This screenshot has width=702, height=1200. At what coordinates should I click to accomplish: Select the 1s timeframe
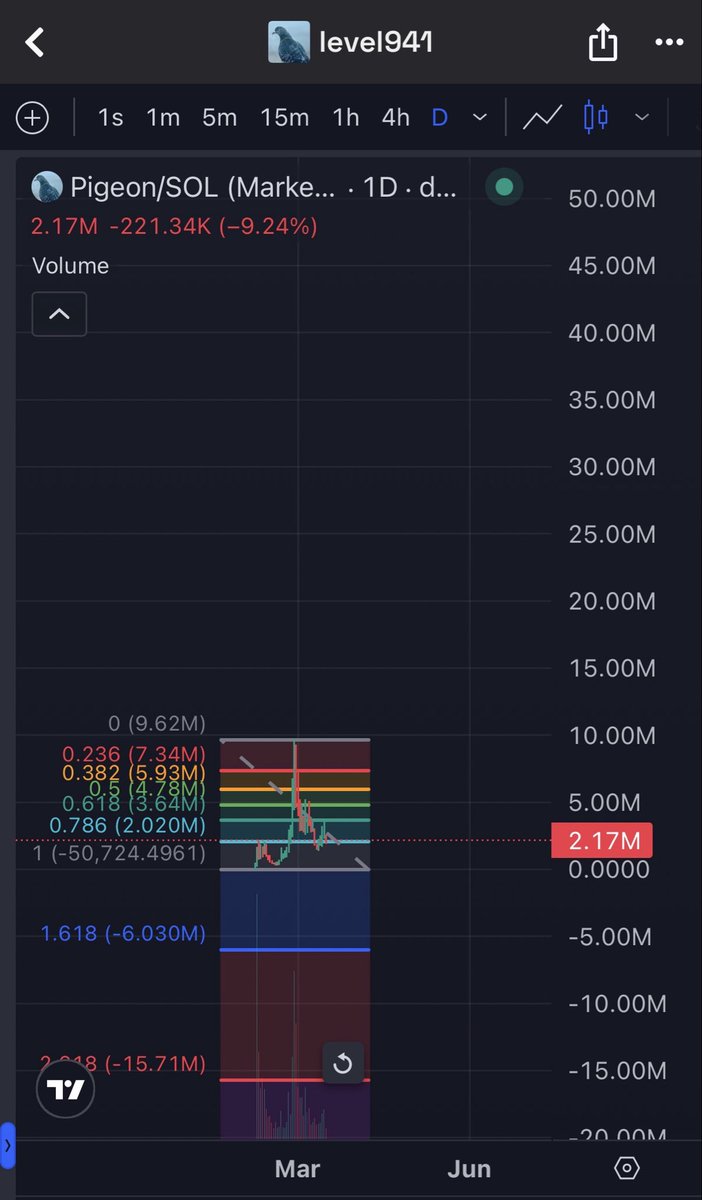tap(110, 118)
